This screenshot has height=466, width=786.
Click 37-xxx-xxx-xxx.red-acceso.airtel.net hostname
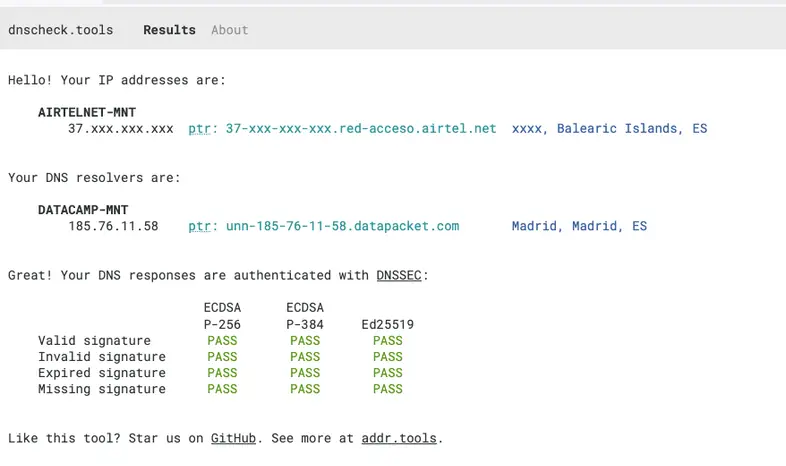pos(361,129)
